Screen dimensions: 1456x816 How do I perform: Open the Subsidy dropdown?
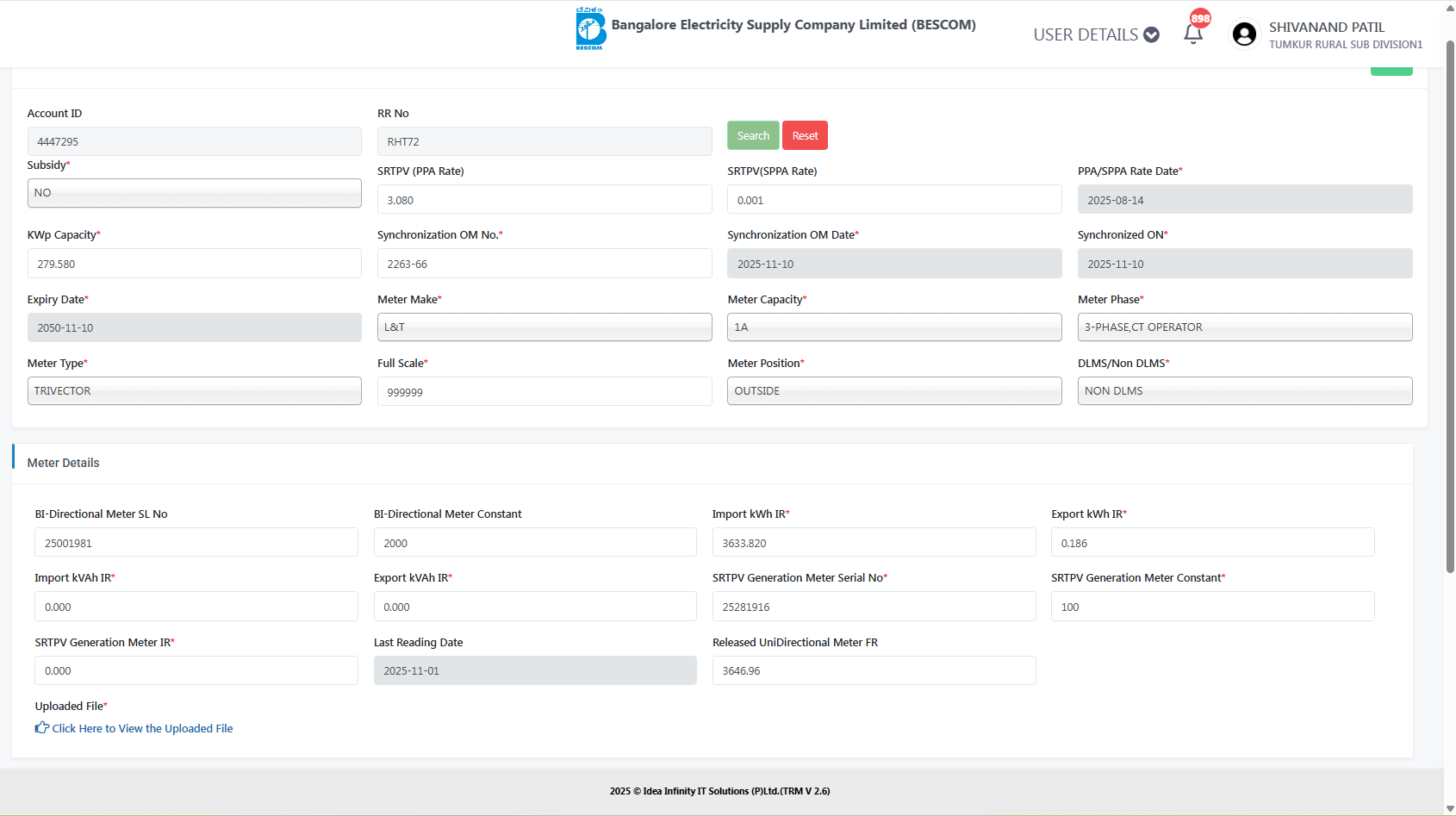pyautogui.click(x=194, y=193)
